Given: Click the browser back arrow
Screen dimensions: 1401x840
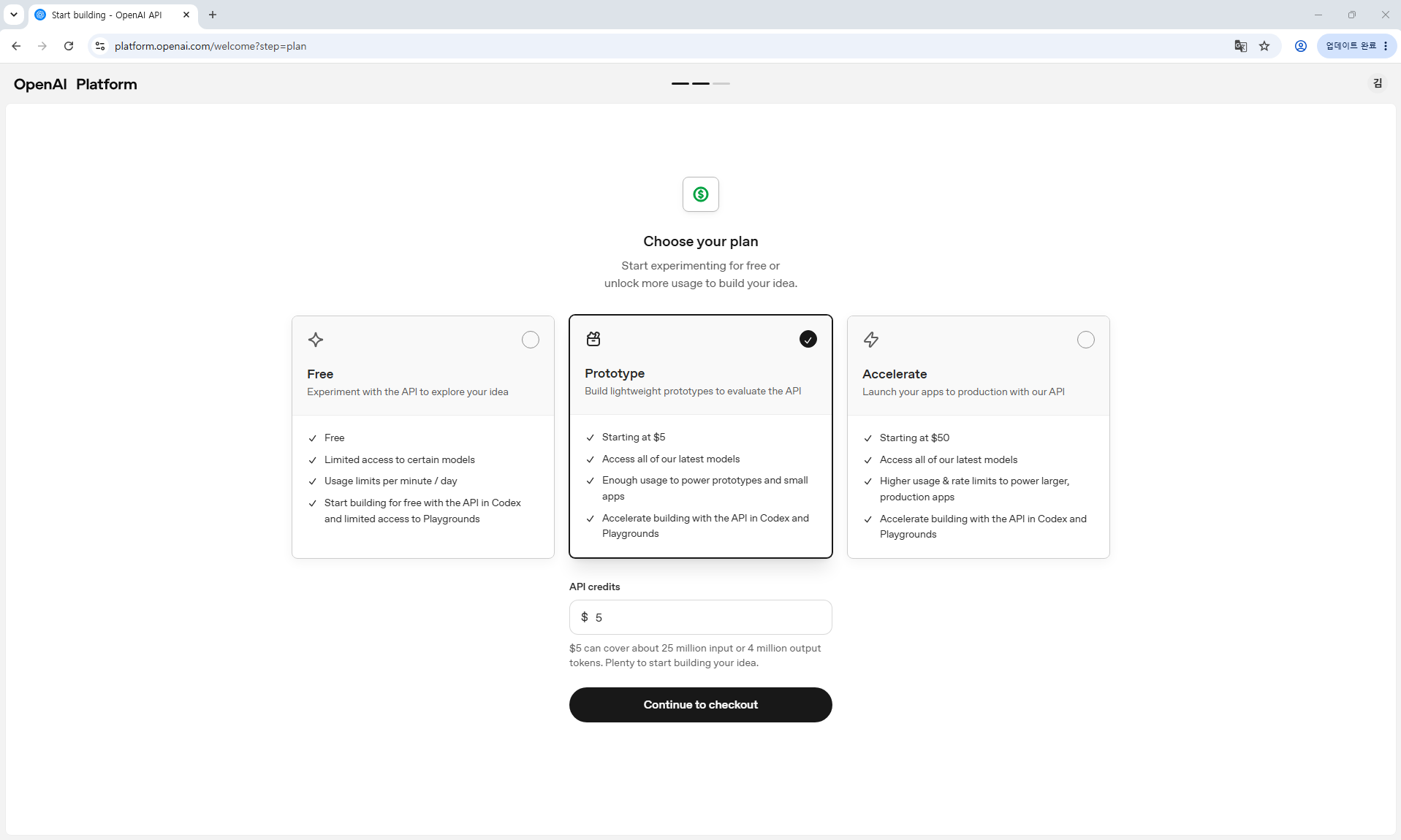Looking at the screenshot, I should click(x=16, y=46).
